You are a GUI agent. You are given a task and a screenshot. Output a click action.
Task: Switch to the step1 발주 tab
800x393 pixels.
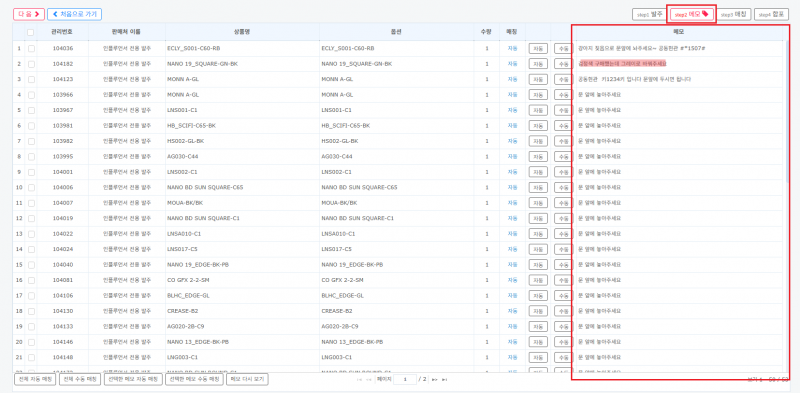pyautogui.click(x=649, y=14)
